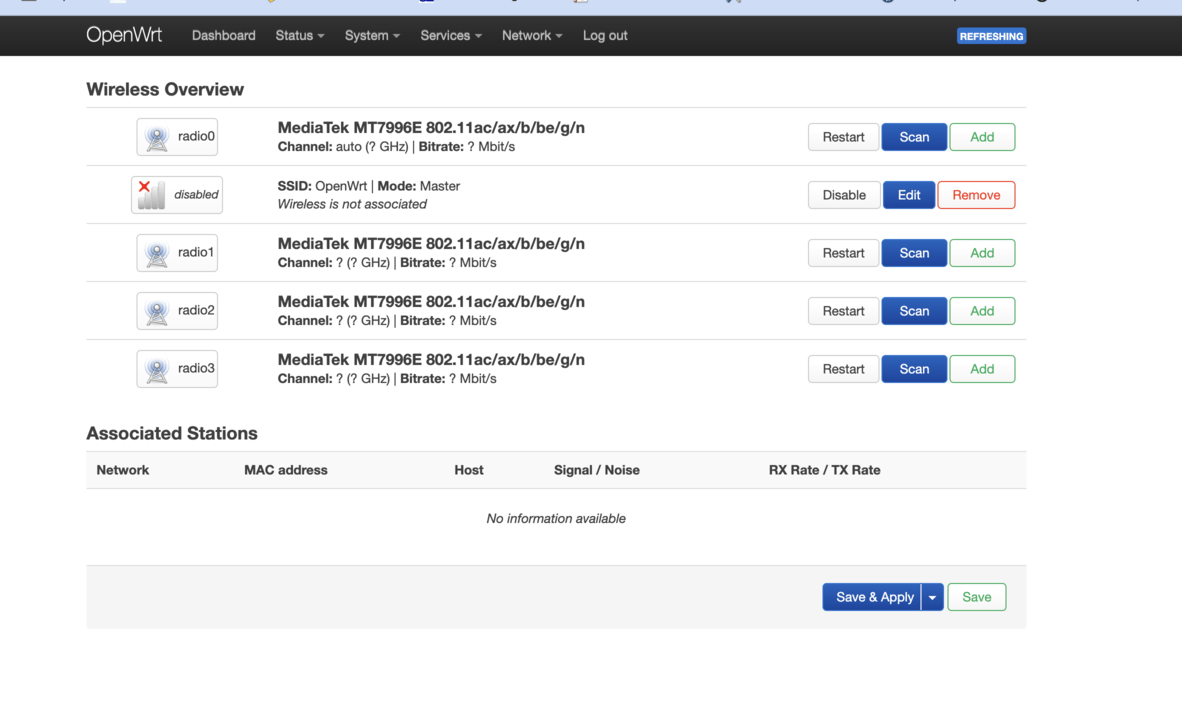Image resolution: width=1182 pixels, height=703 pixels.
Task: Click the REFRESHING status indicator
Action: coord(991,36)
